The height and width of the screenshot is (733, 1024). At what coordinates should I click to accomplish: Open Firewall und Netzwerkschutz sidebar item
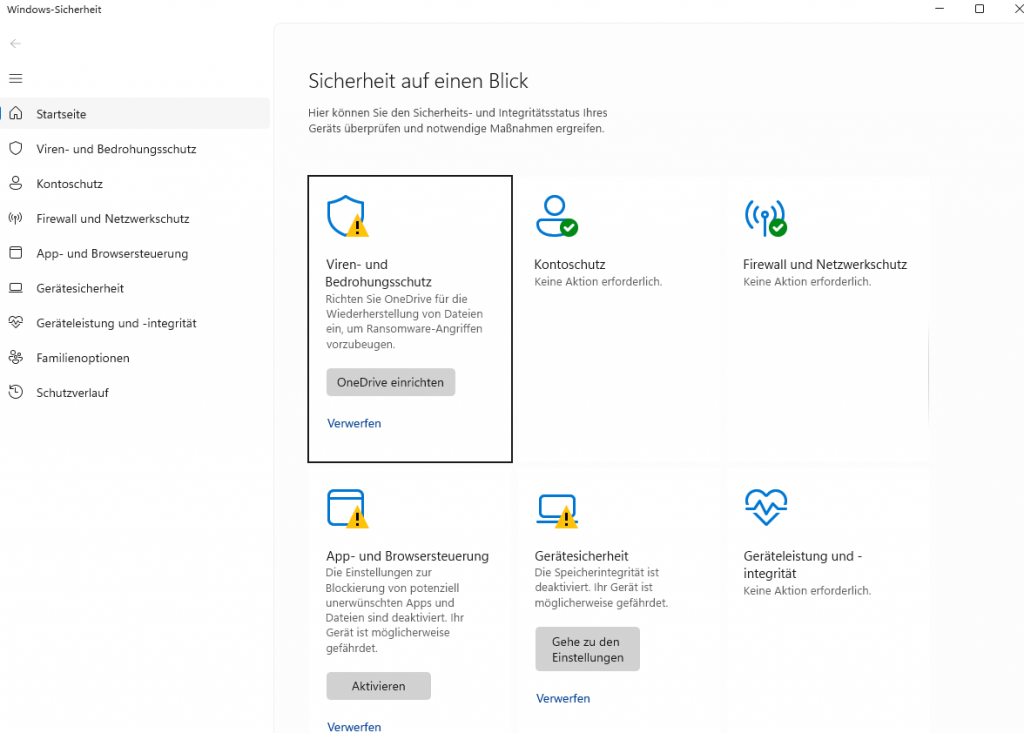click(x=112, y=219)
